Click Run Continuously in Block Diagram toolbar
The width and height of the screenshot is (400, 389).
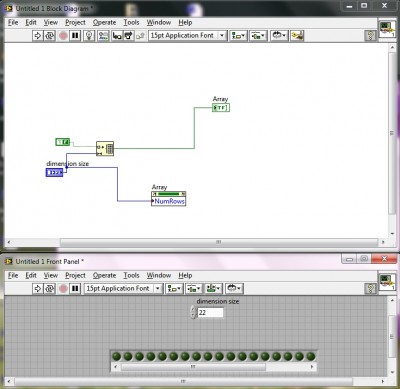click(50, 36)
